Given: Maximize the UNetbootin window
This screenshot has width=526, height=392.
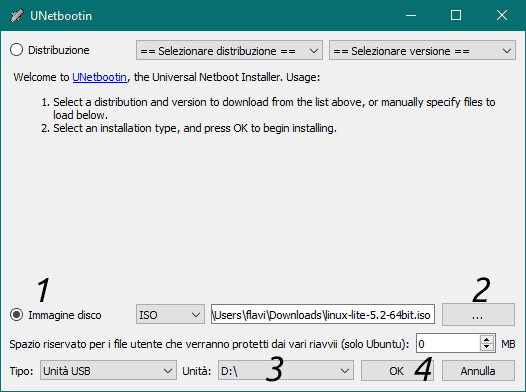Looking at the screenshot, I should coord(456,15).
